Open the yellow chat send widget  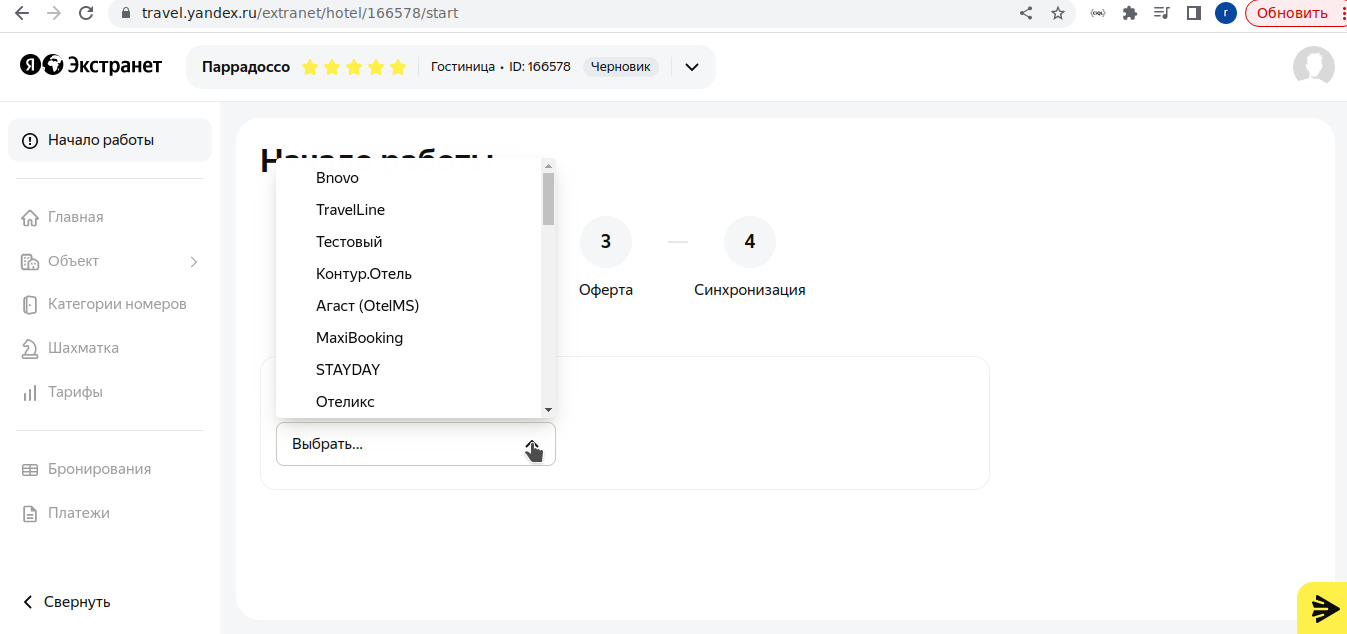click(x=1324, y=608)
